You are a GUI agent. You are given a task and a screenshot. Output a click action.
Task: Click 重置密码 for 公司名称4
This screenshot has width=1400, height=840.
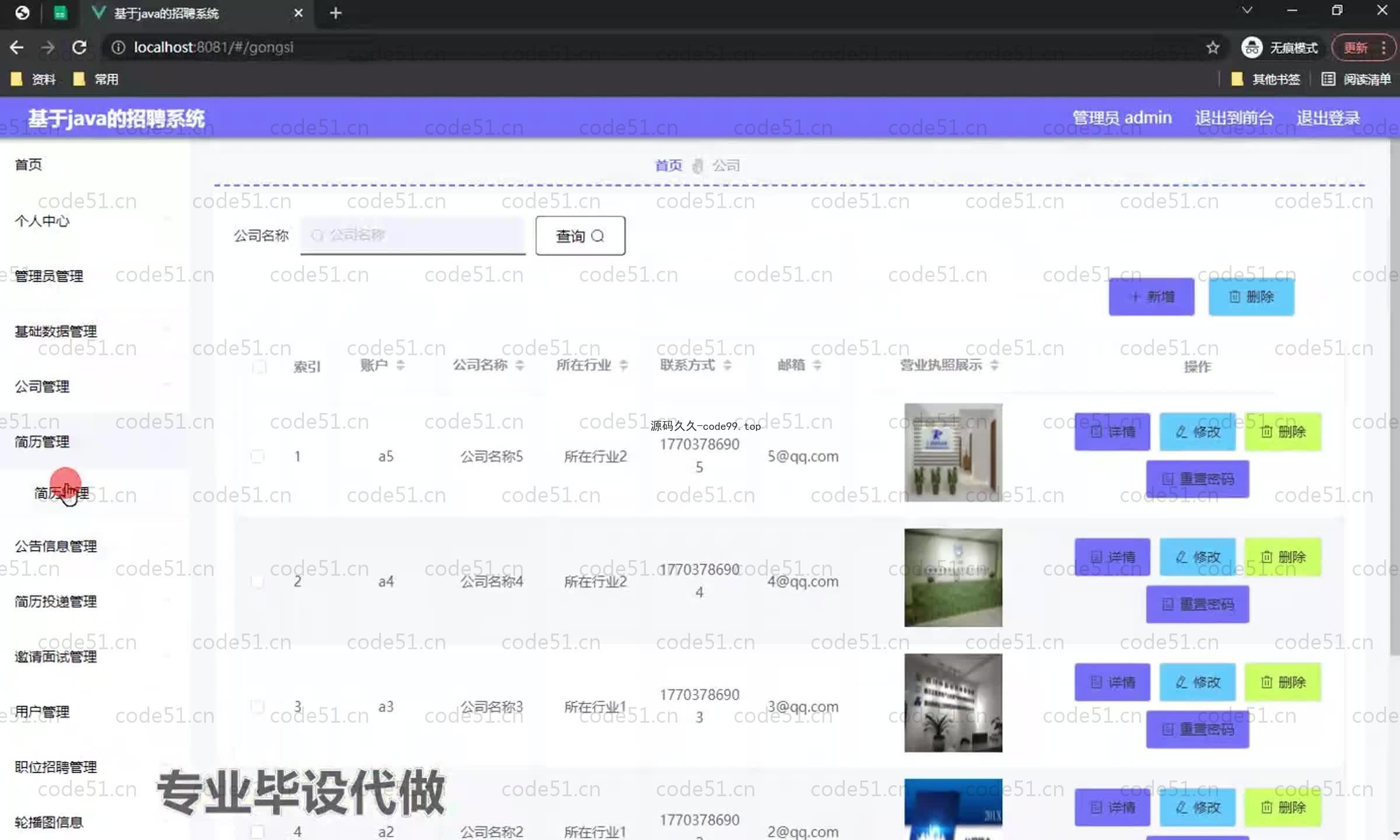click(x=1198, y=604)
